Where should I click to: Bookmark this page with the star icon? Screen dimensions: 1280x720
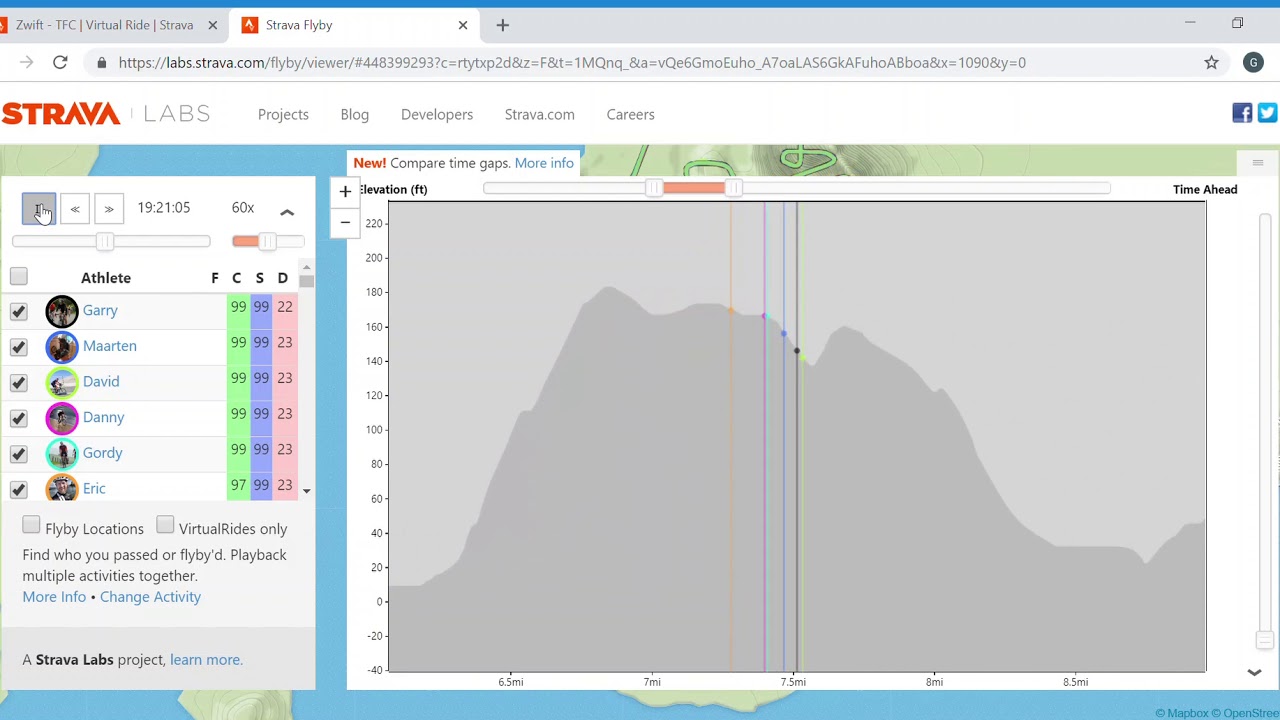coord(1211,63)
